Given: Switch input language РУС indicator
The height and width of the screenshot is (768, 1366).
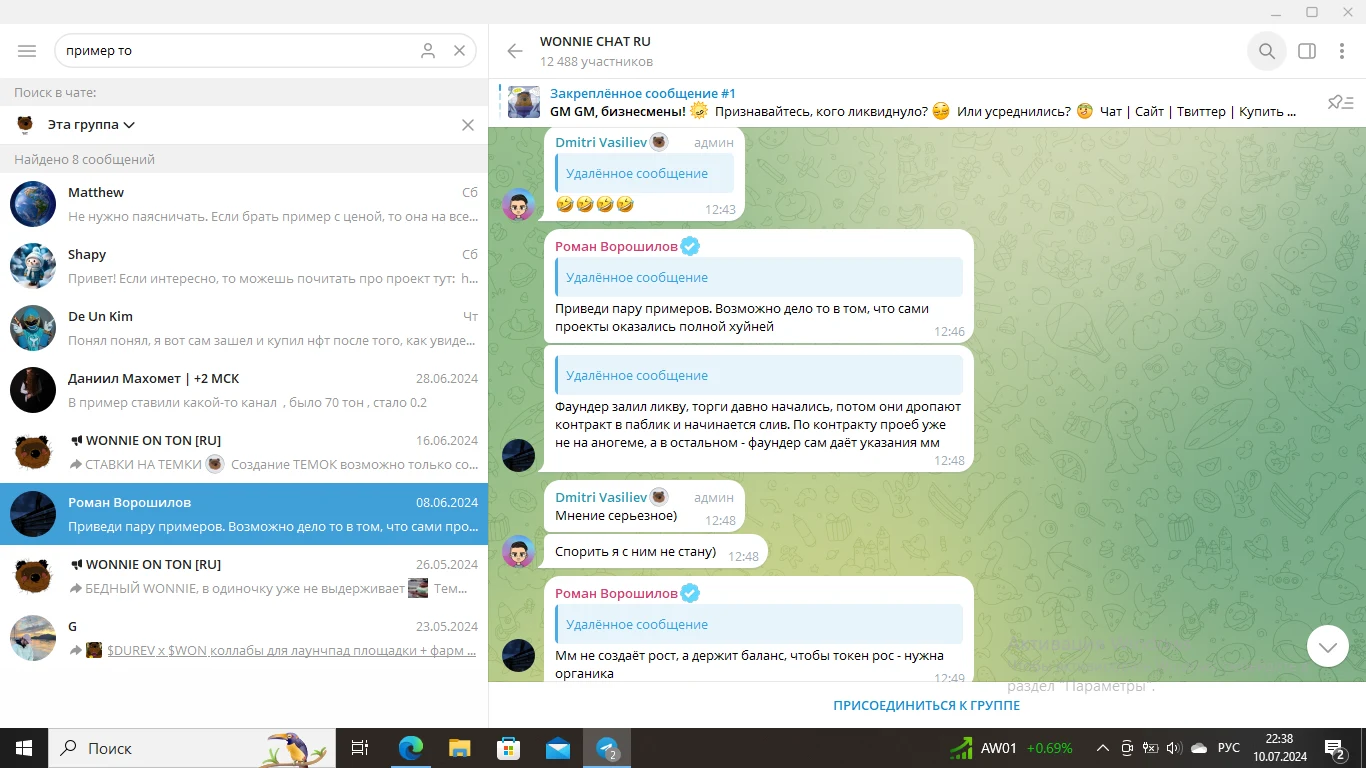Looking at the screenshot, I should 1229,748.
